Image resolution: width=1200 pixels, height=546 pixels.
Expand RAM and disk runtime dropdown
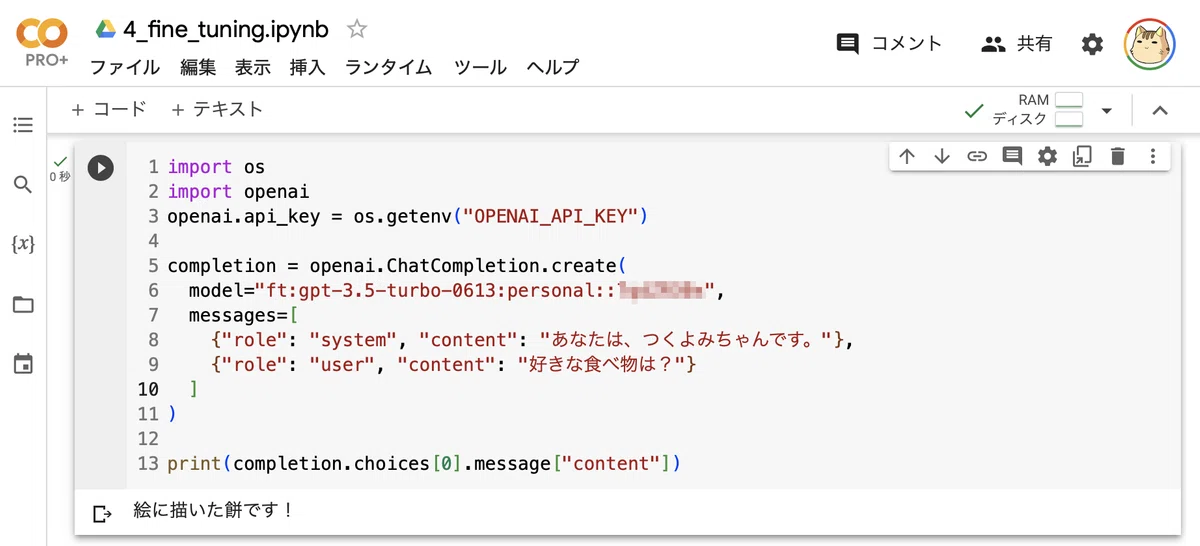[1107, 111]
